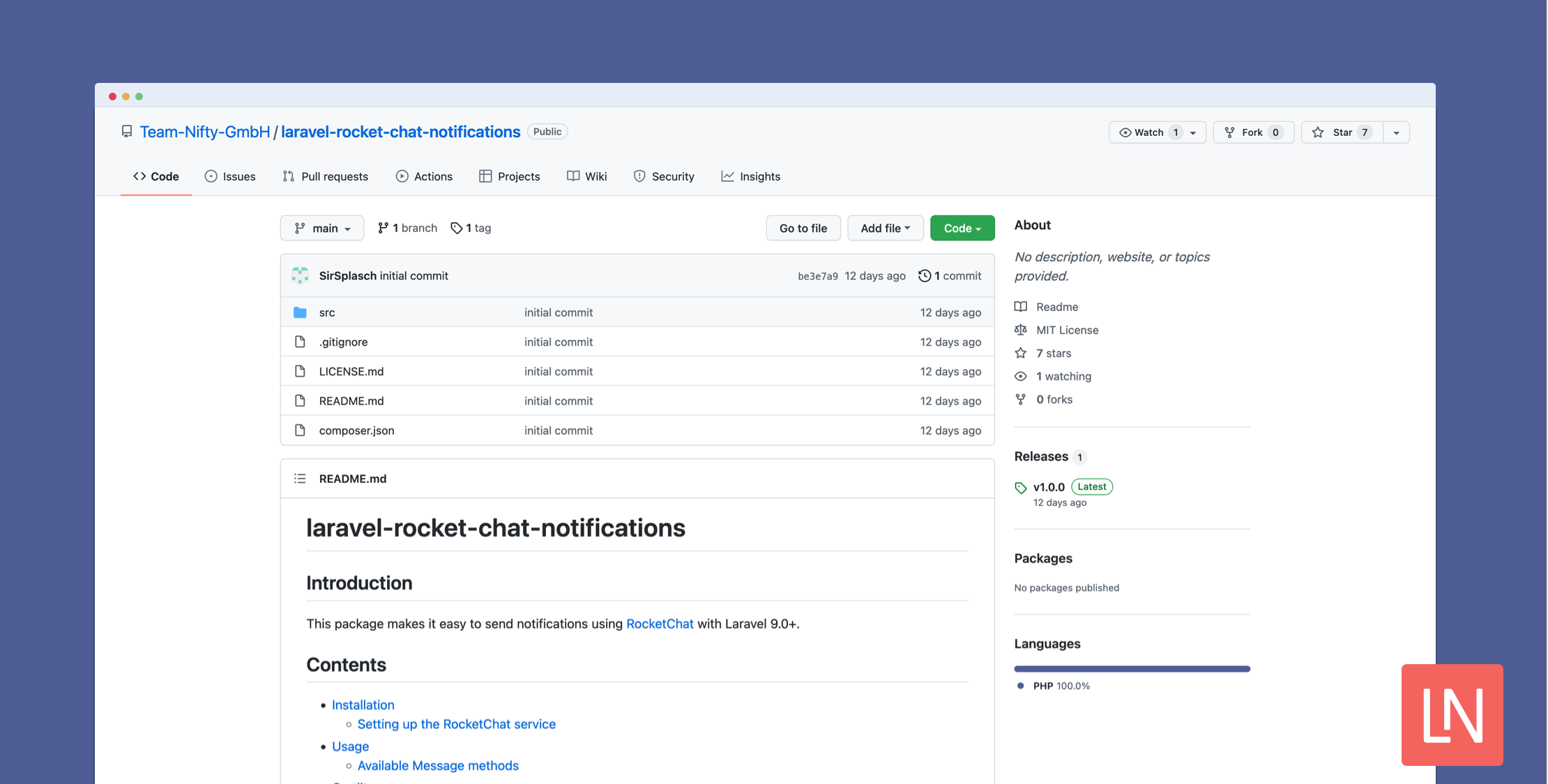Expand the Watch dropdown arrow
The height and width of the screenshot is (784, 1548).
1193,131
